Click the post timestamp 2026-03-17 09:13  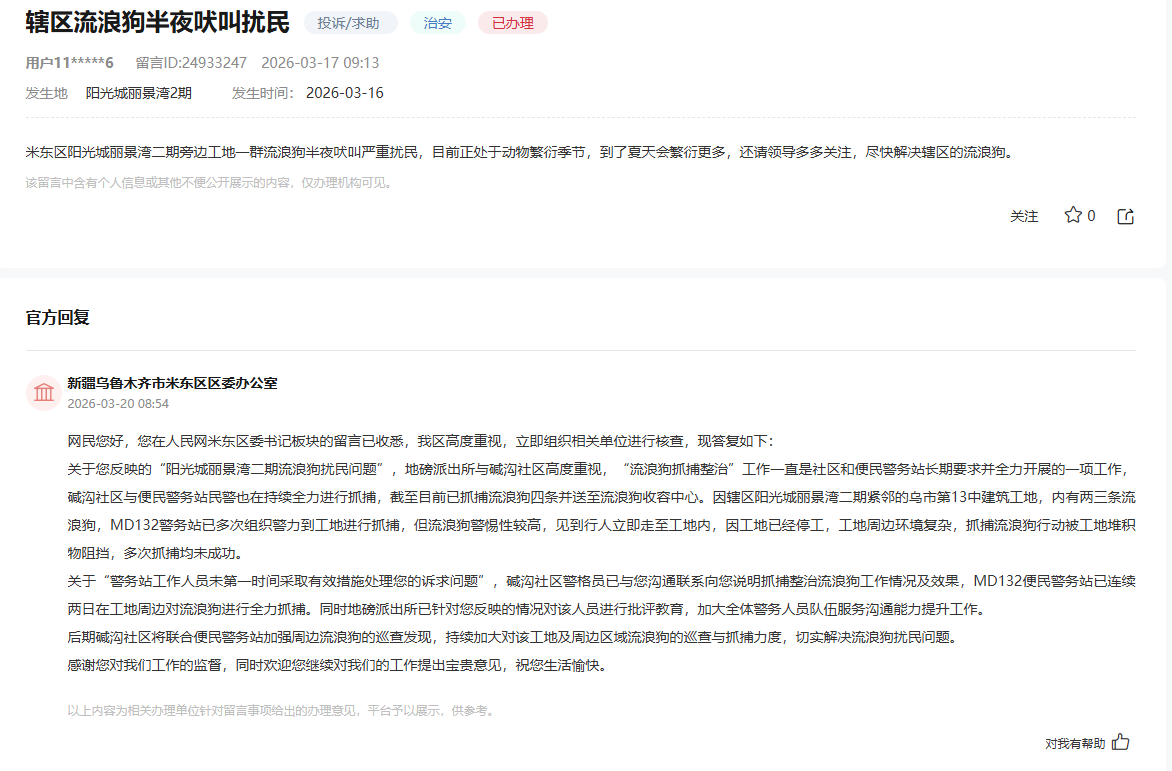(x=320, y=62)
